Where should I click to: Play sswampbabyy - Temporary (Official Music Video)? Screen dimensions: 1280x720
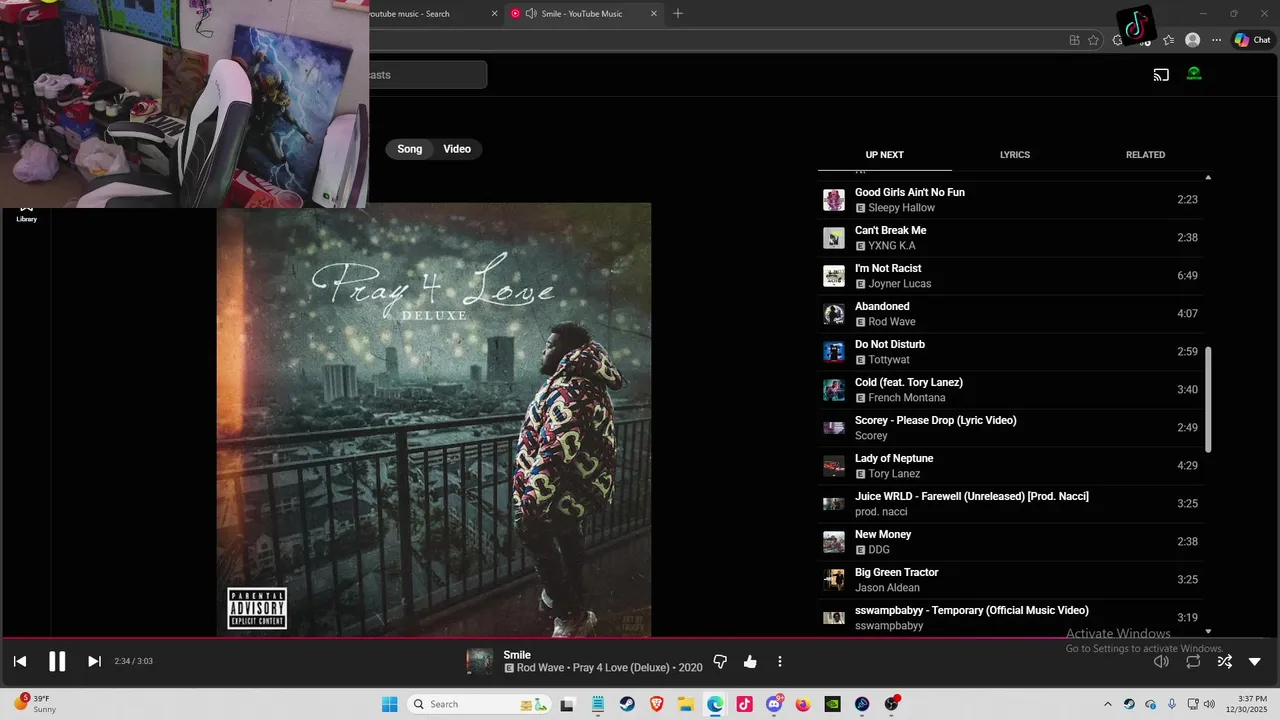[1011, 617]
